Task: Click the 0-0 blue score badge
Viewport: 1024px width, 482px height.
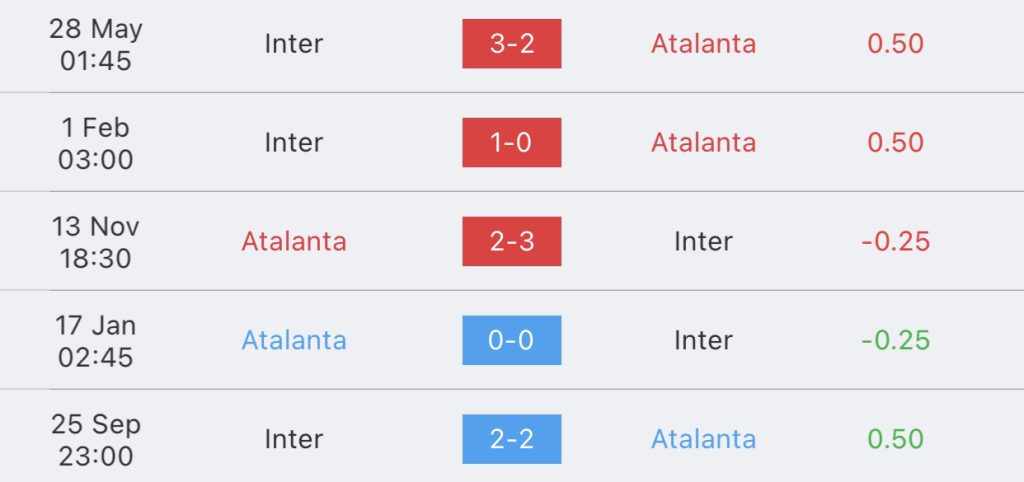Action: [x=511, y=340]
